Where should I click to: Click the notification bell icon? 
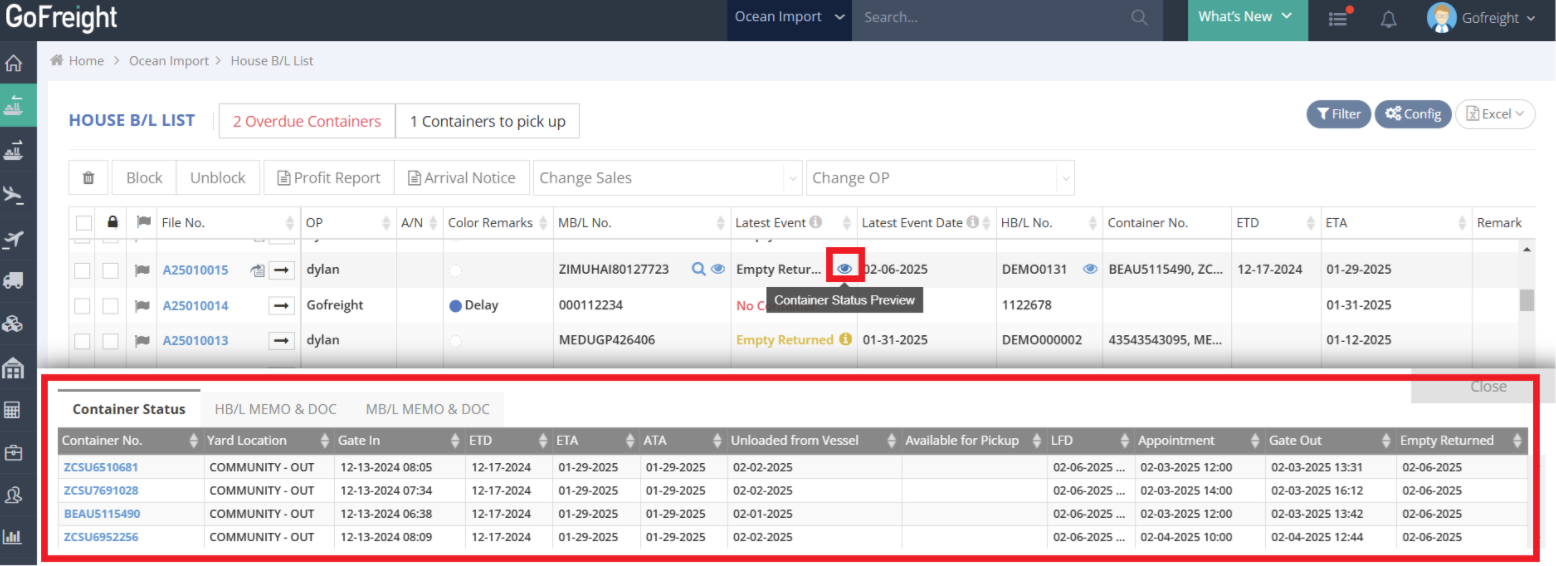(1388, 18)
